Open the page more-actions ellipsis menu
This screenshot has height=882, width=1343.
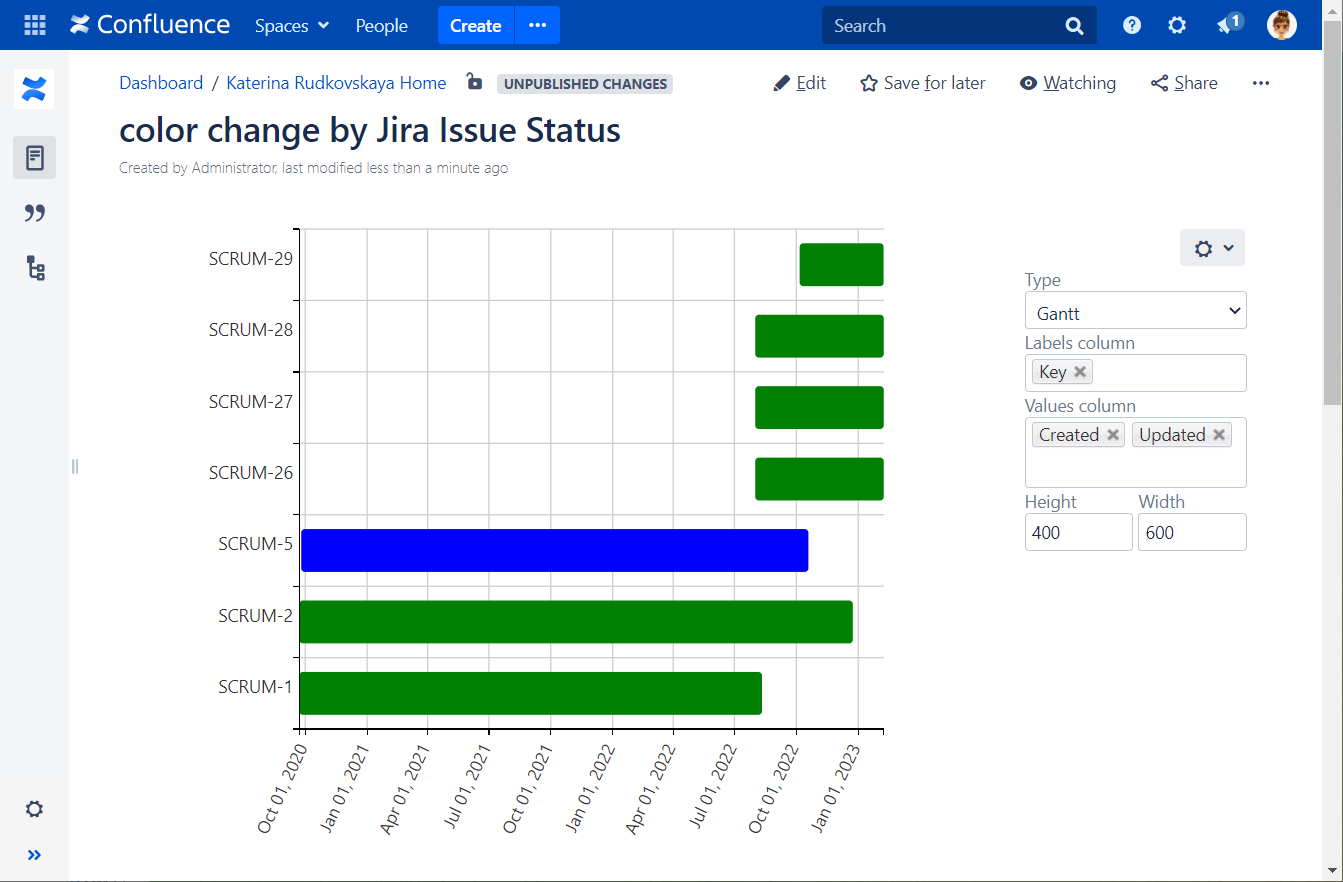[x=1260, y=83]
